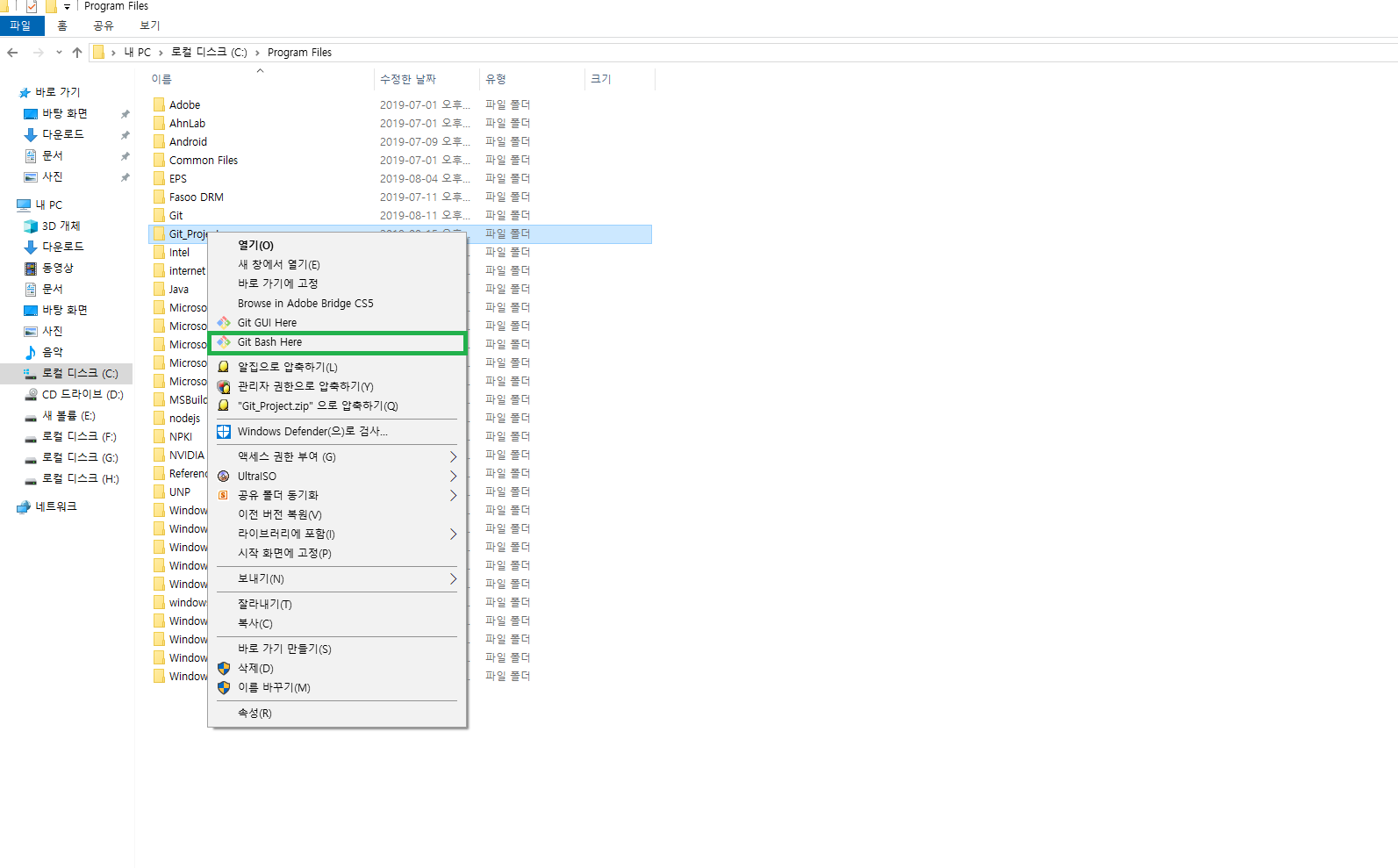The height and width of the screenshot is (868, 1398).
Task: Switch to the 홈 ribbon tab
Action: coord(62,26)
